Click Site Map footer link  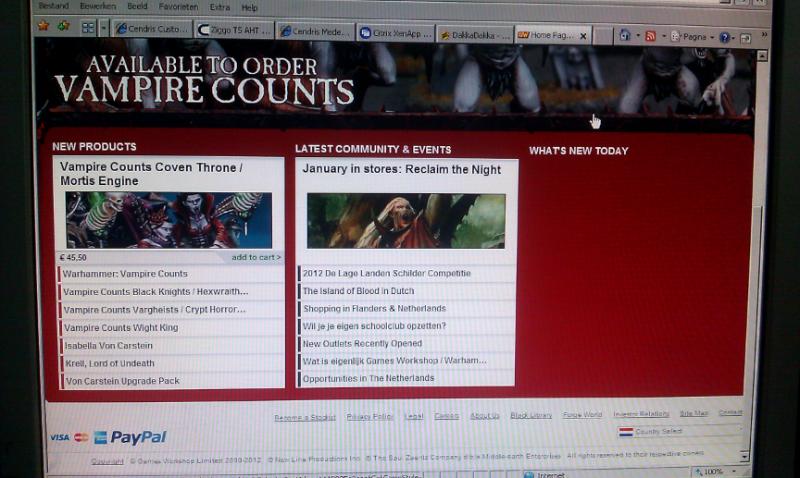pos(694,413)
